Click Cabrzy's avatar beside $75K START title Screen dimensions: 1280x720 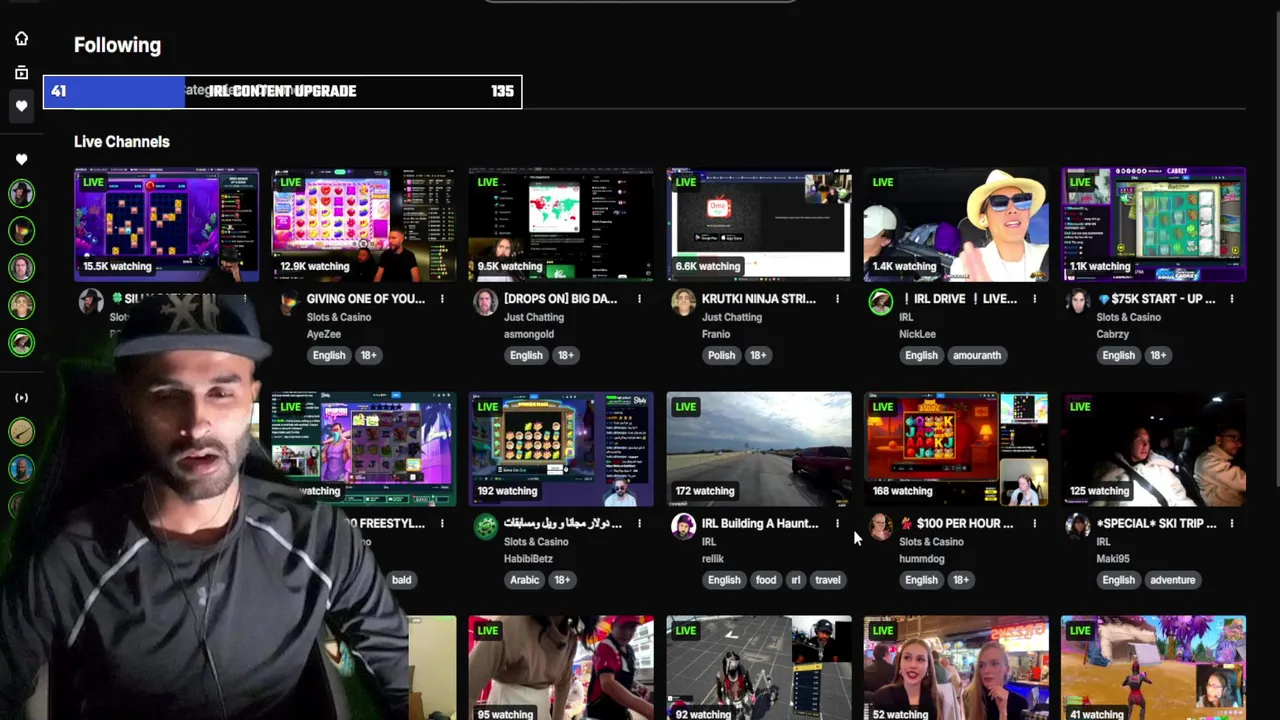[x=1077, y=302]
